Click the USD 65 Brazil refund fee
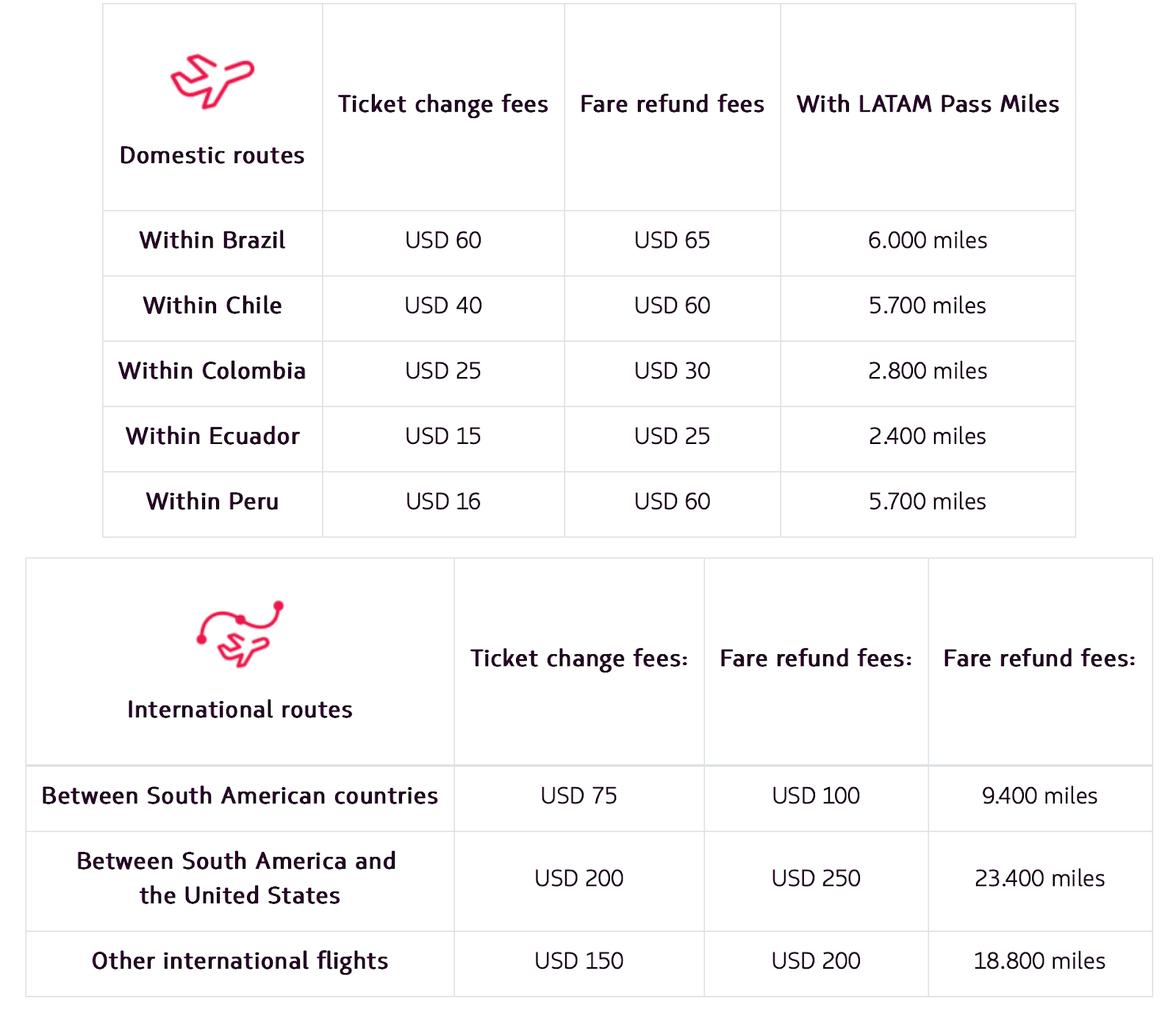 pos(672,240)
